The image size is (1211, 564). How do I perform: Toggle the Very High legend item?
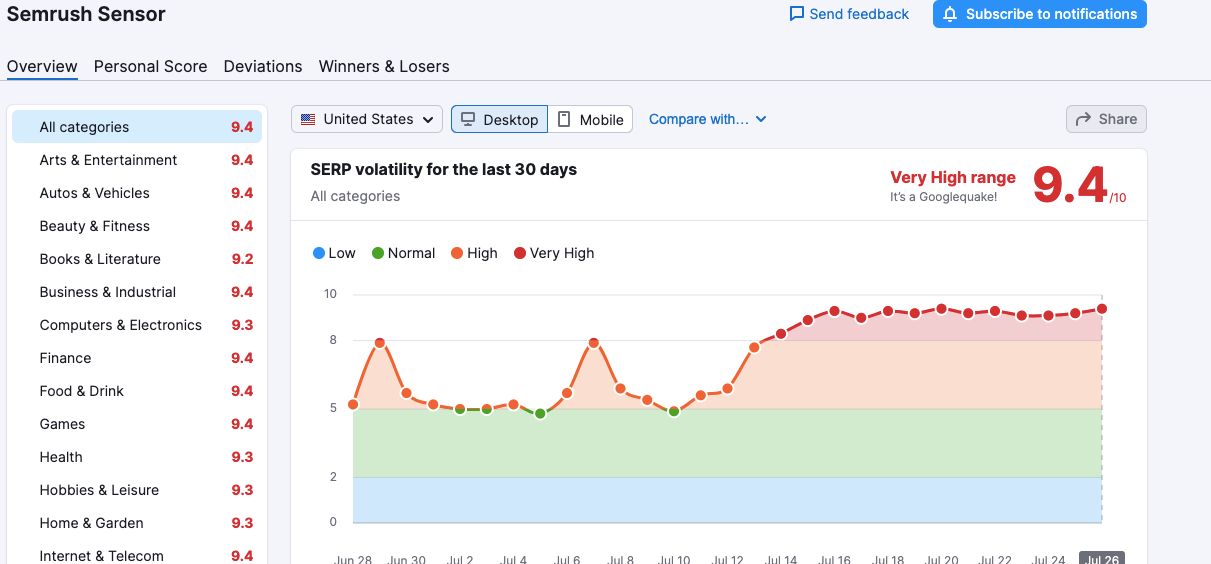click(554, 253)
